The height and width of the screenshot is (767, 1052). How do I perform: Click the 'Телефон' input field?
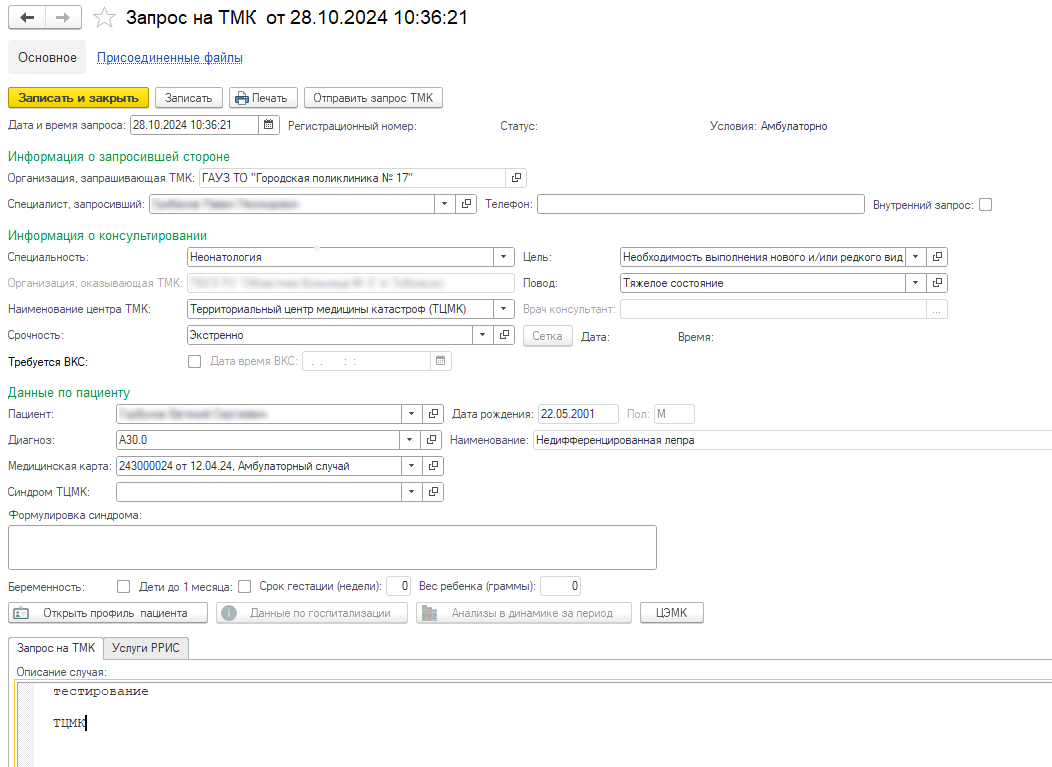[700, 204]
